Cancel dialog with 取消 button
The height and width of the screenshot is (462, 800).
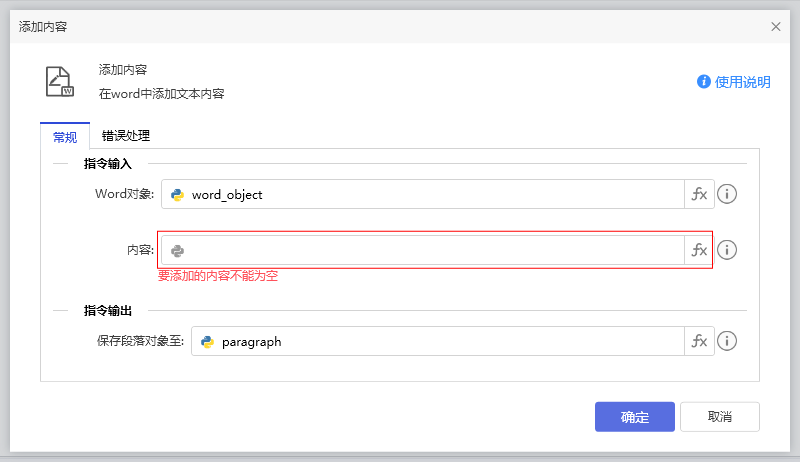click(x=719, y=417)
